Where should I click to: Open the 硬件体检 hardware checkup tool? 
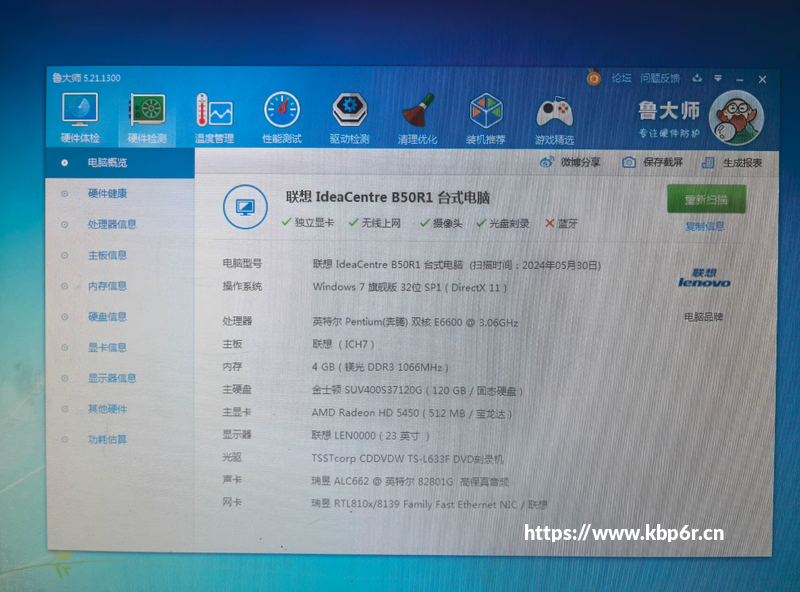click(80, 118)
